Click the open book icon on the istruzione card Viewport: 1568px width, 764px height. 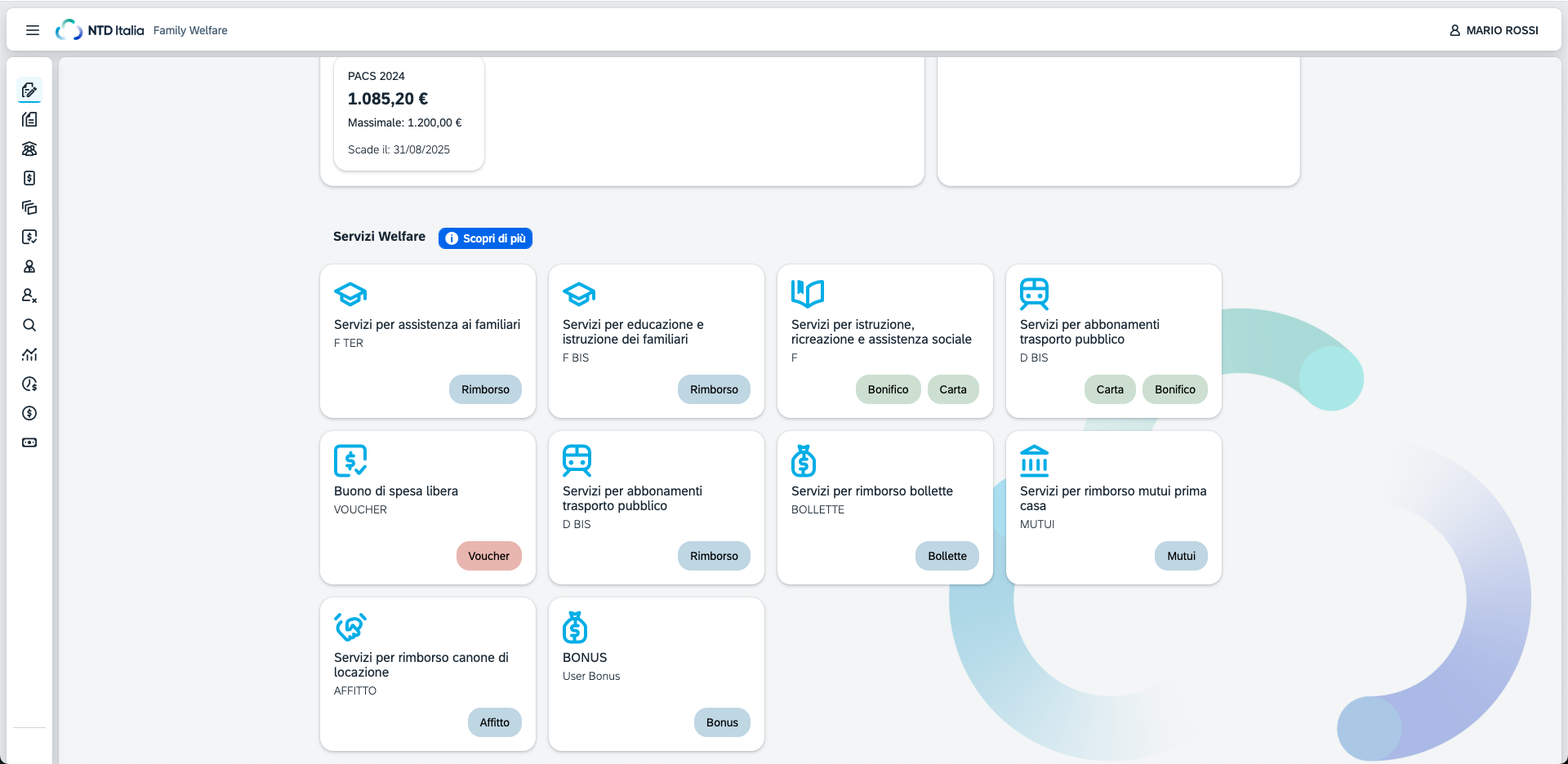(808, 294)
